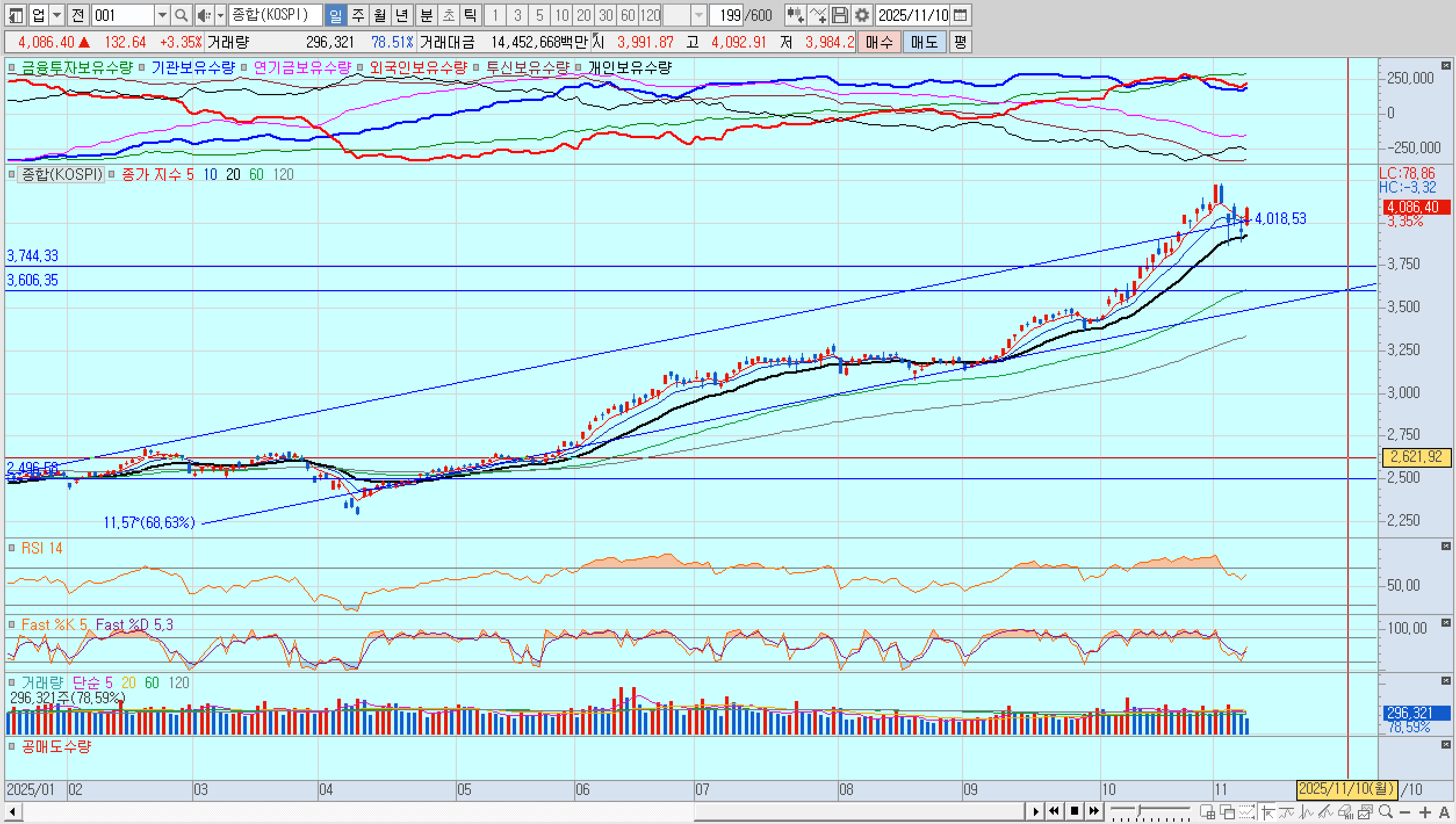Expand the speaker sound dropdown arrow
Image resolution: width=1456 pixels, height=824 pixels.
(221, 15)
